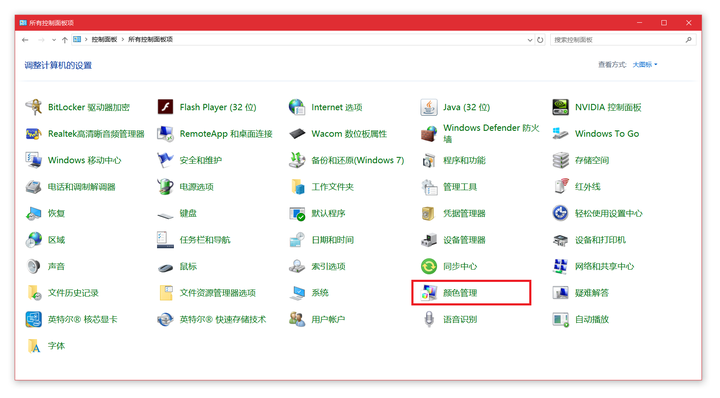Open the 备份和还原(Windows 7) icon
Image resolution: width=720 pixels, height=398 pixels.
tap(297, 160)
